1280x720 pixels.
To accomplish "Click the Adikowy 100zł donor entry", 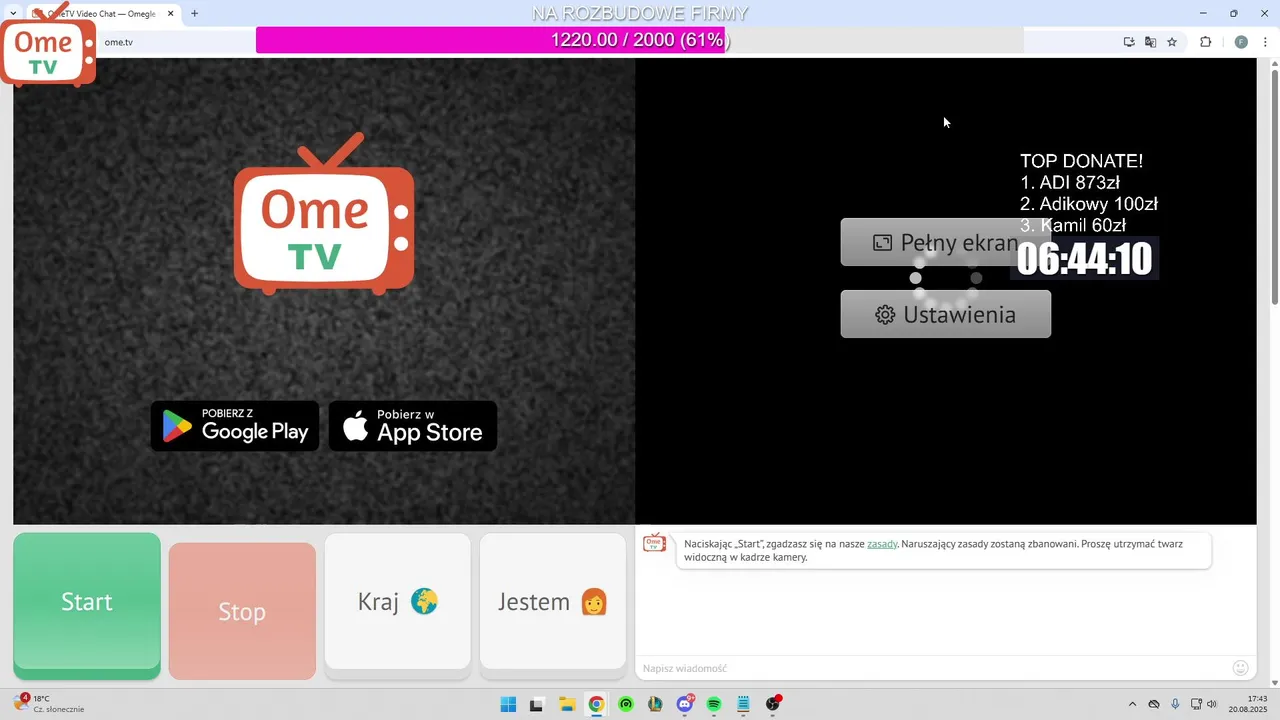I will (1089, 204).
